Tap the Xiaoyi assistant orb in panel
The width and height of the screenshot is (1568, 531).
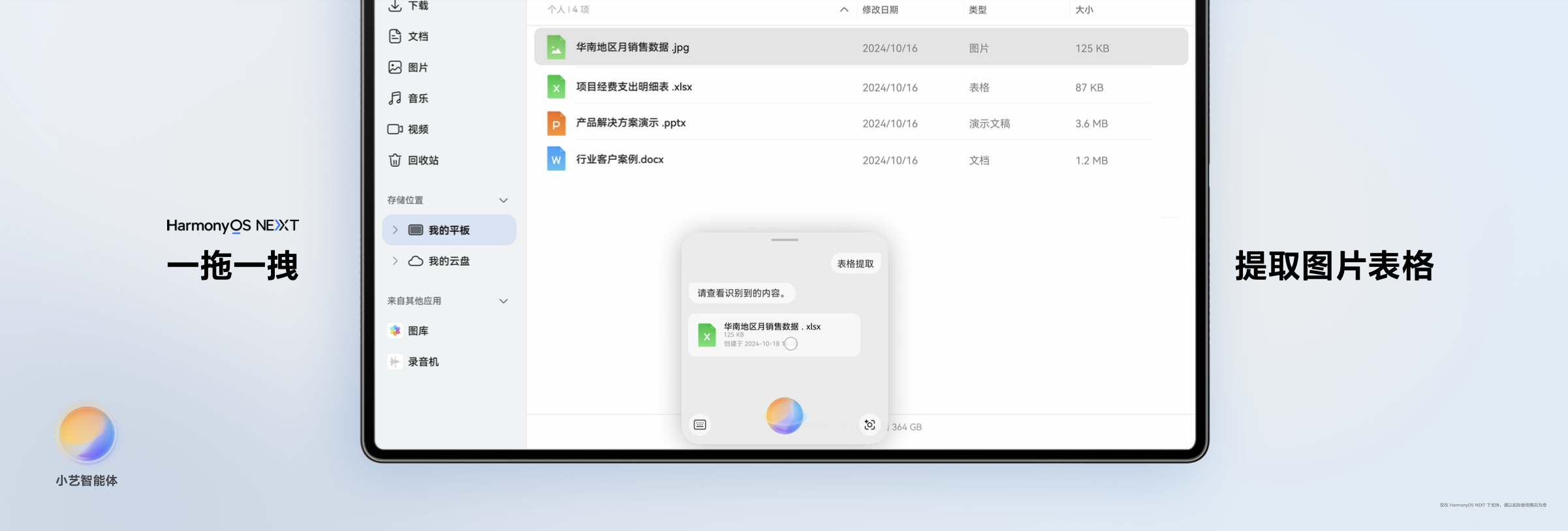pyautogui.click(x=784, y=416)
